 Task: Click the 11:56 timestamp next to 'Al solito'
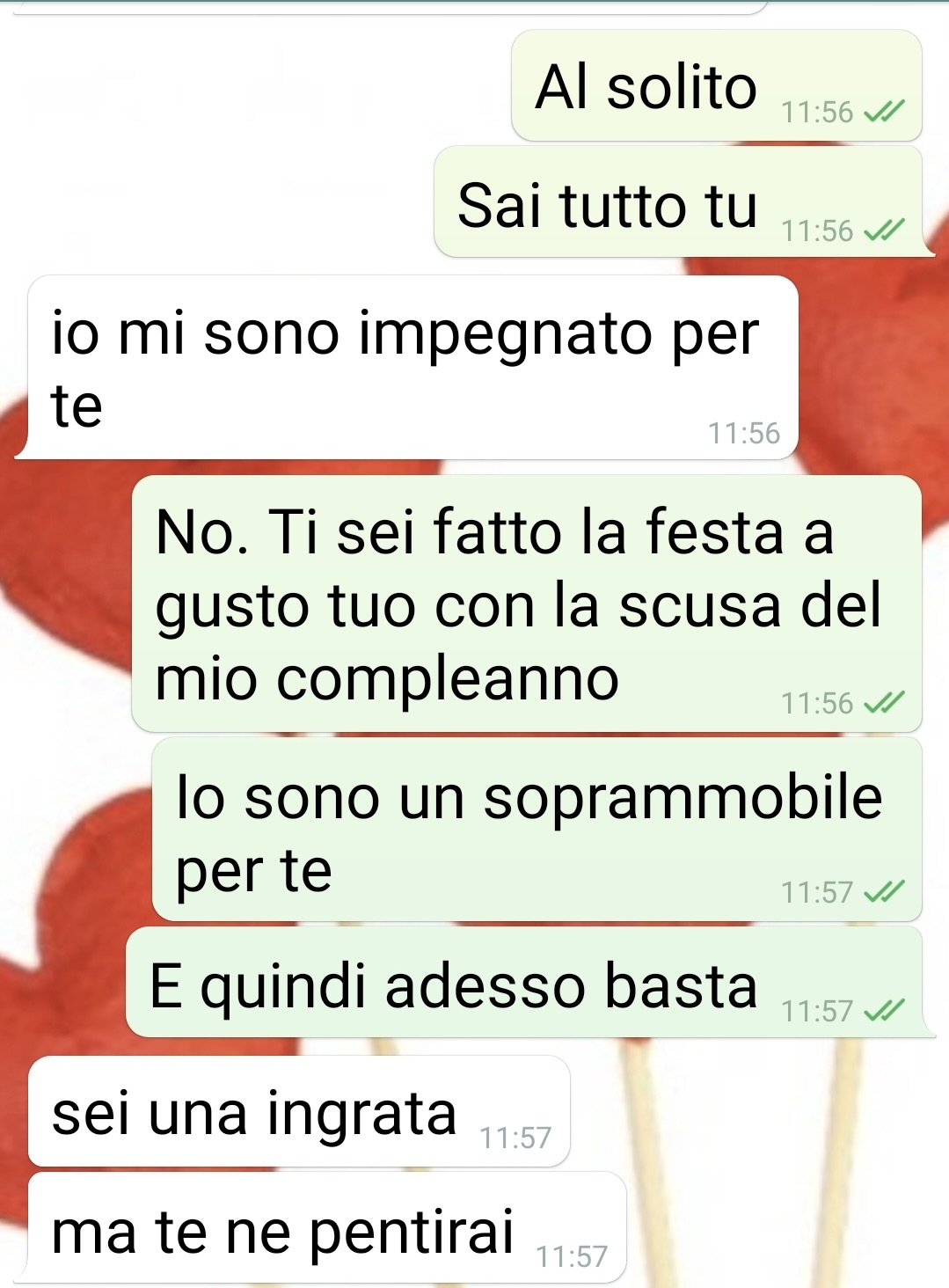click(817, 112)
